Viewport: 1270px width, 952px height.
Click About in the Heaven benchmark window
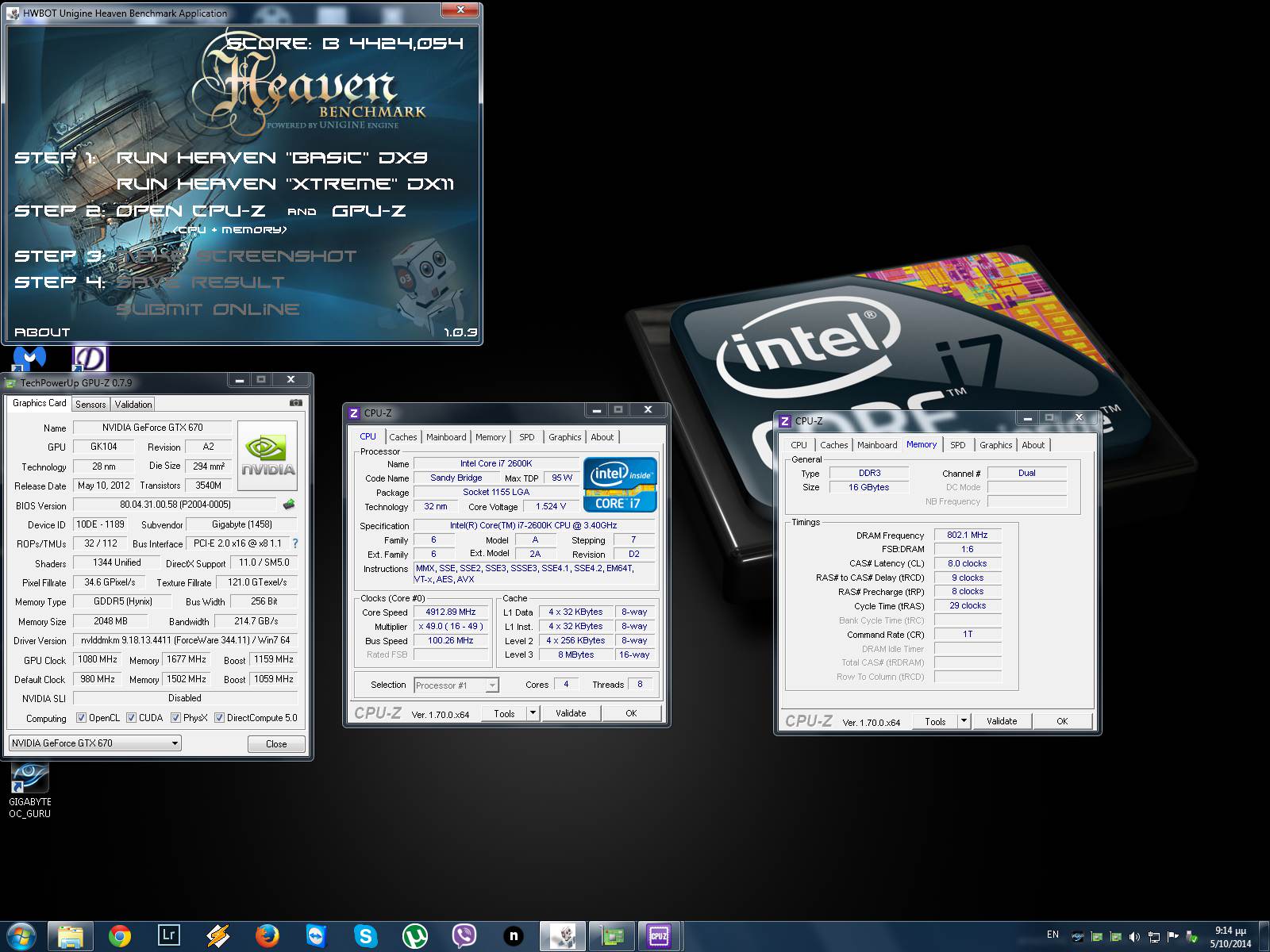point(42,332)
